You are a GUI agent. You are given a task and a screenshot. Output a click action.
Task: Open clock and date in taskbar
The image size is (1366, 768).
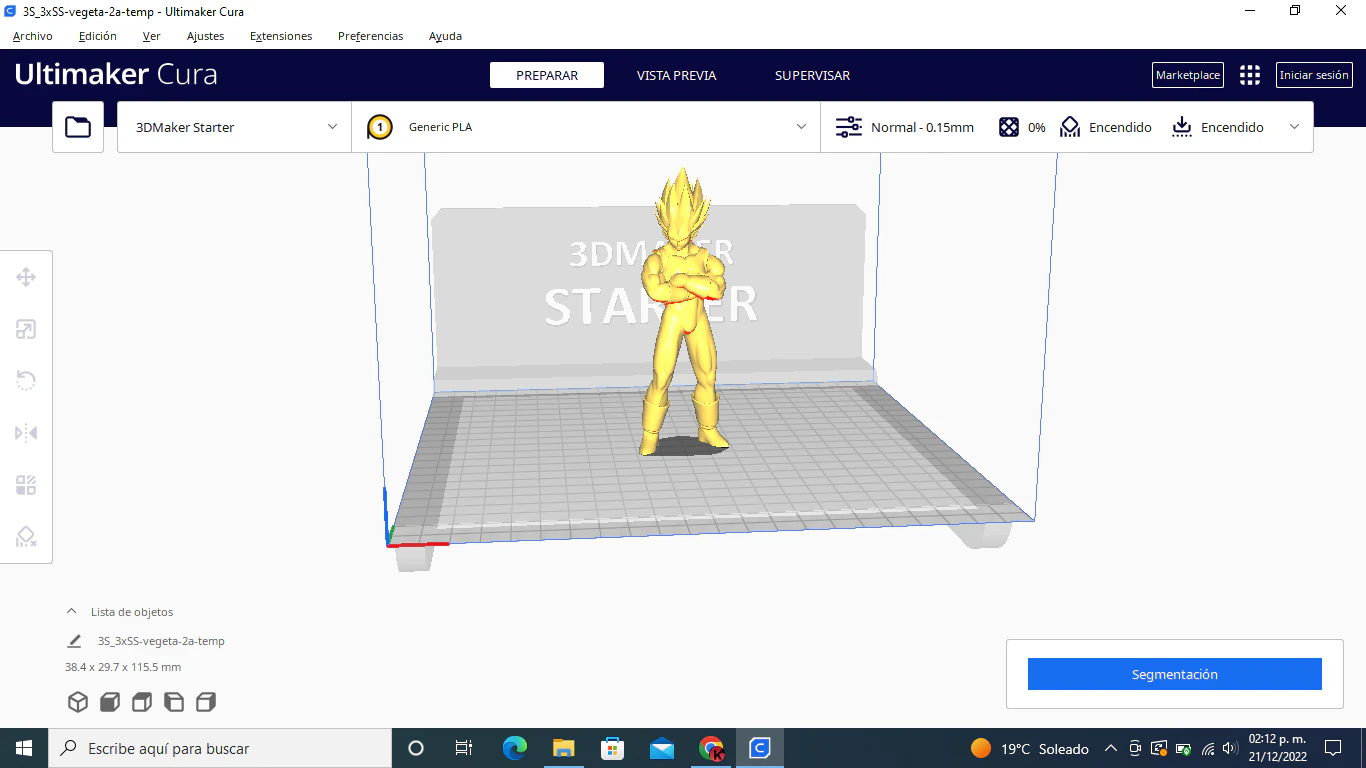pos(1277,748)
